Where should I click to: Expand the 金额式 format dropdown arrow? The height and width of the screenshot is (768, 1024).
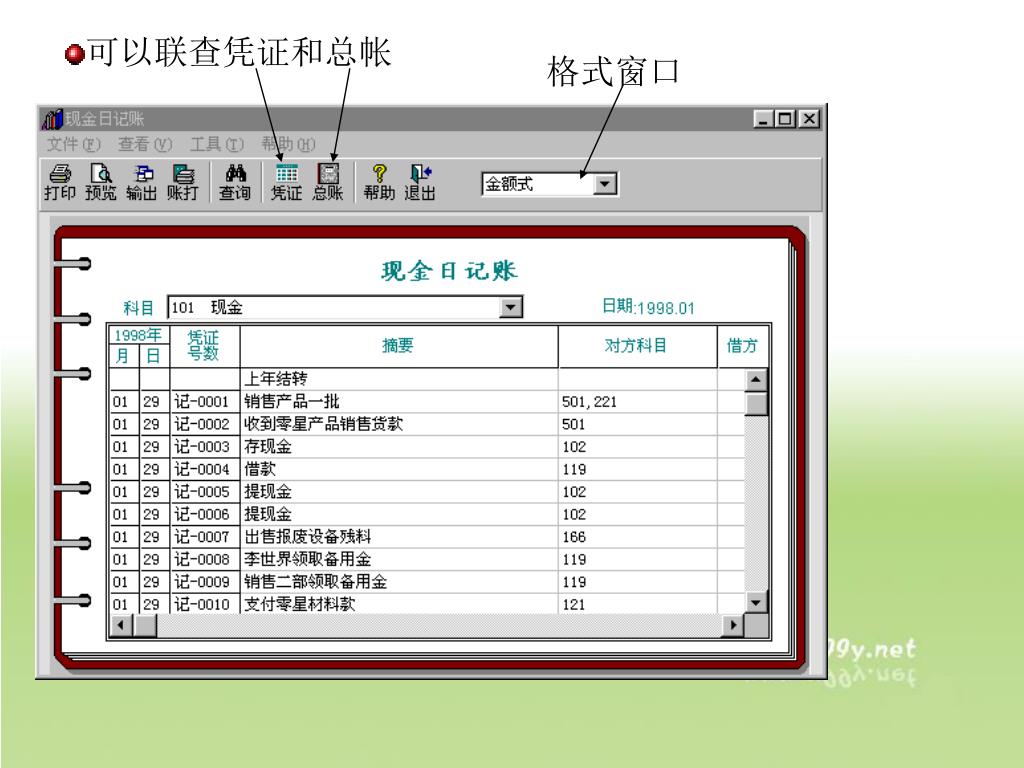(605, 184)
